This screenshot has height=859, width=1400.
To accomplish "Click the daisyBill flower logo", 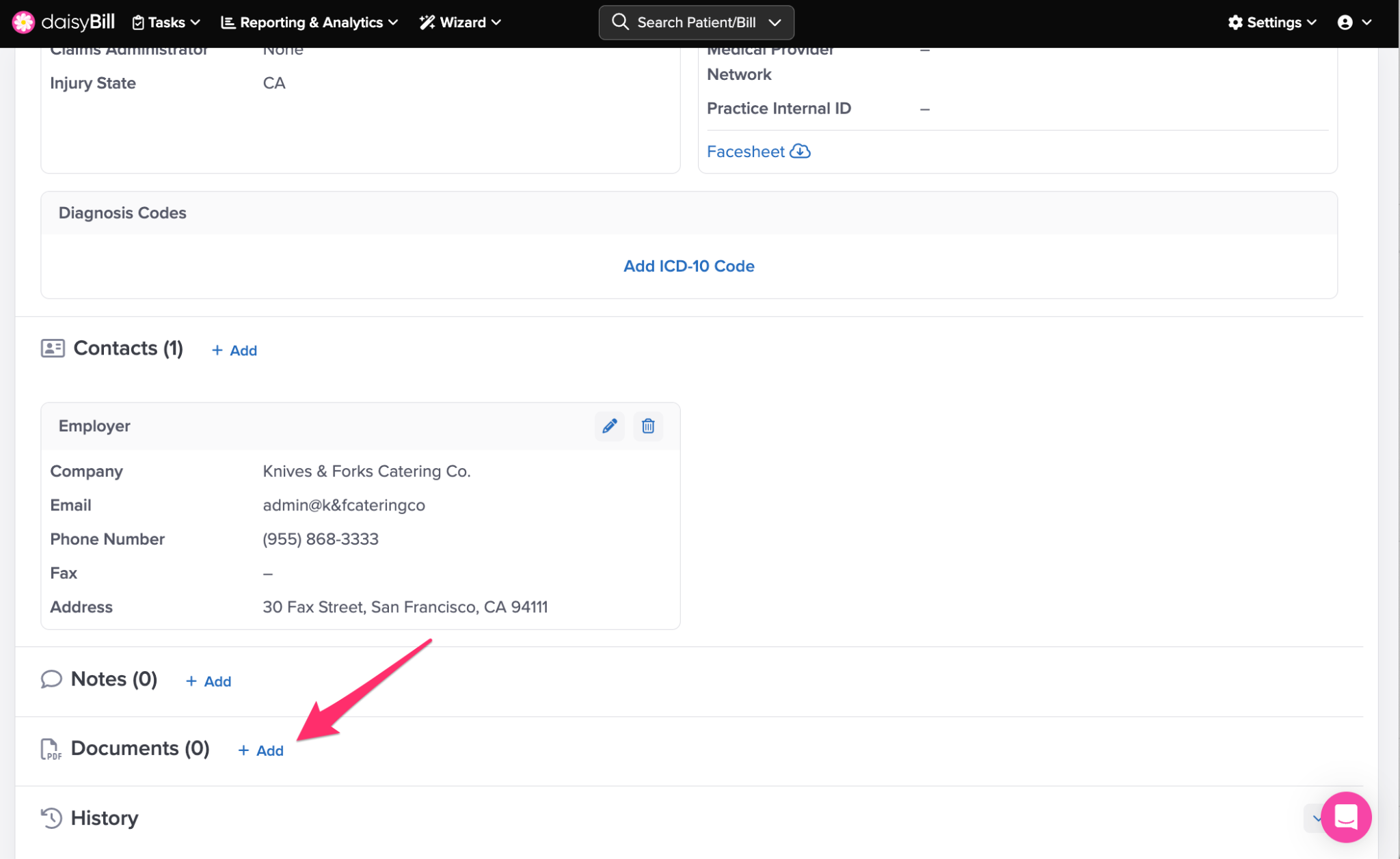I will [x=23, y=23].
